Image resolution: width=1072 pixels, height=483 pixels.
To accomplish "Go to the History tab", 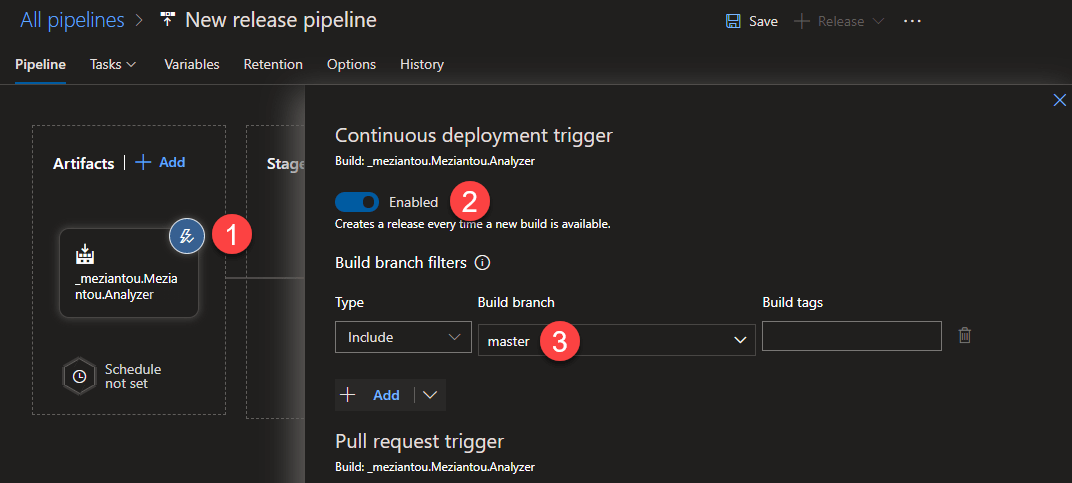I will pyautogui.click(x=421, y=64).
